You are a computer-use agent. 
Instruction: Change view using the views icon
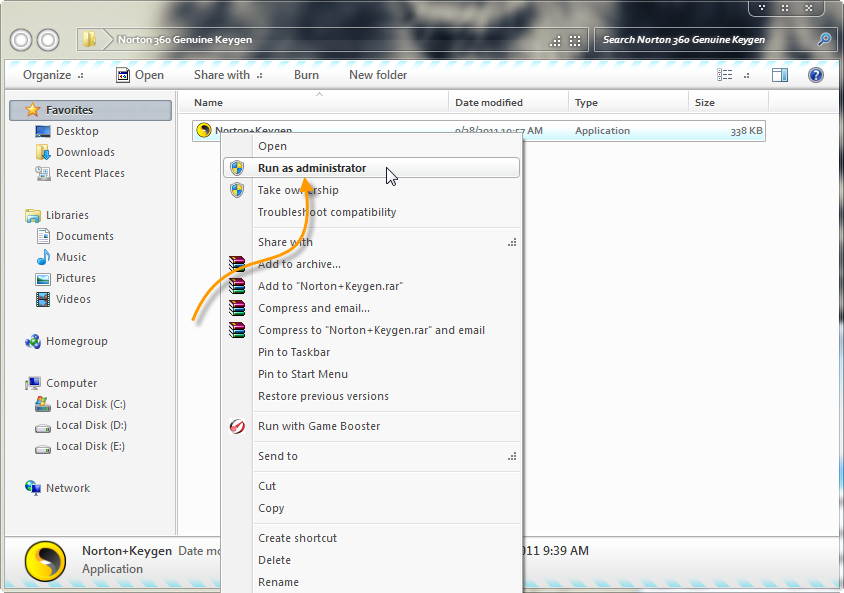coord(725,75)
